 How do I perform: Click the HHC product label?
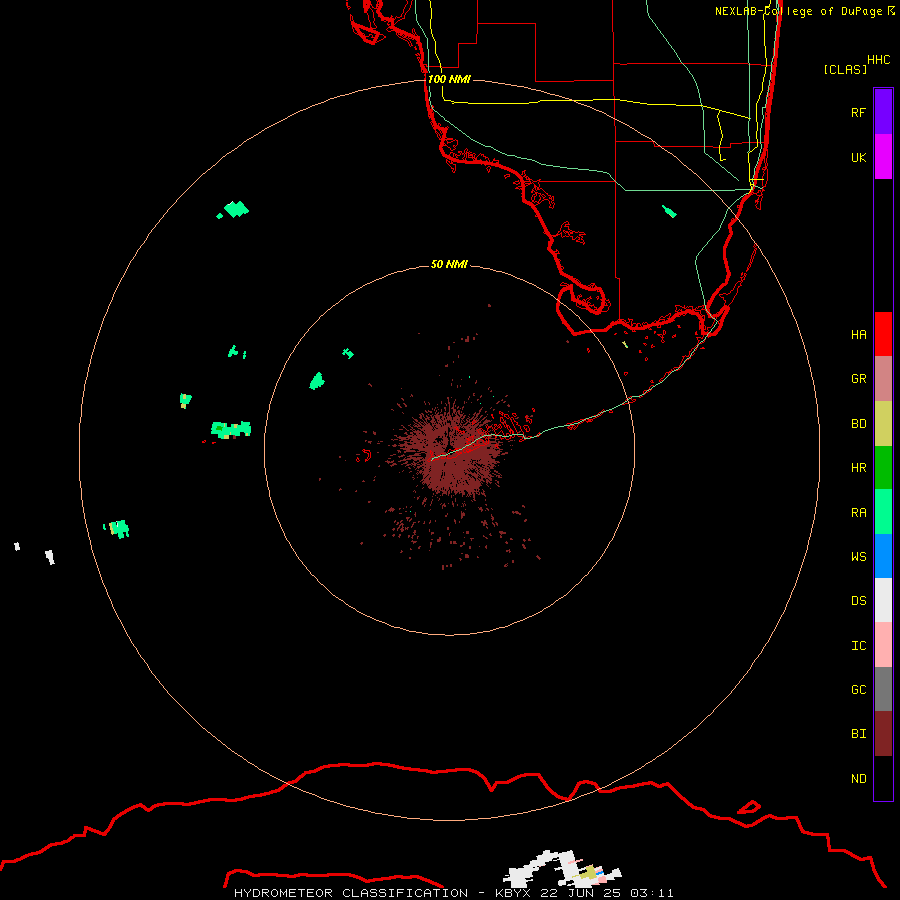click(878, 60)
